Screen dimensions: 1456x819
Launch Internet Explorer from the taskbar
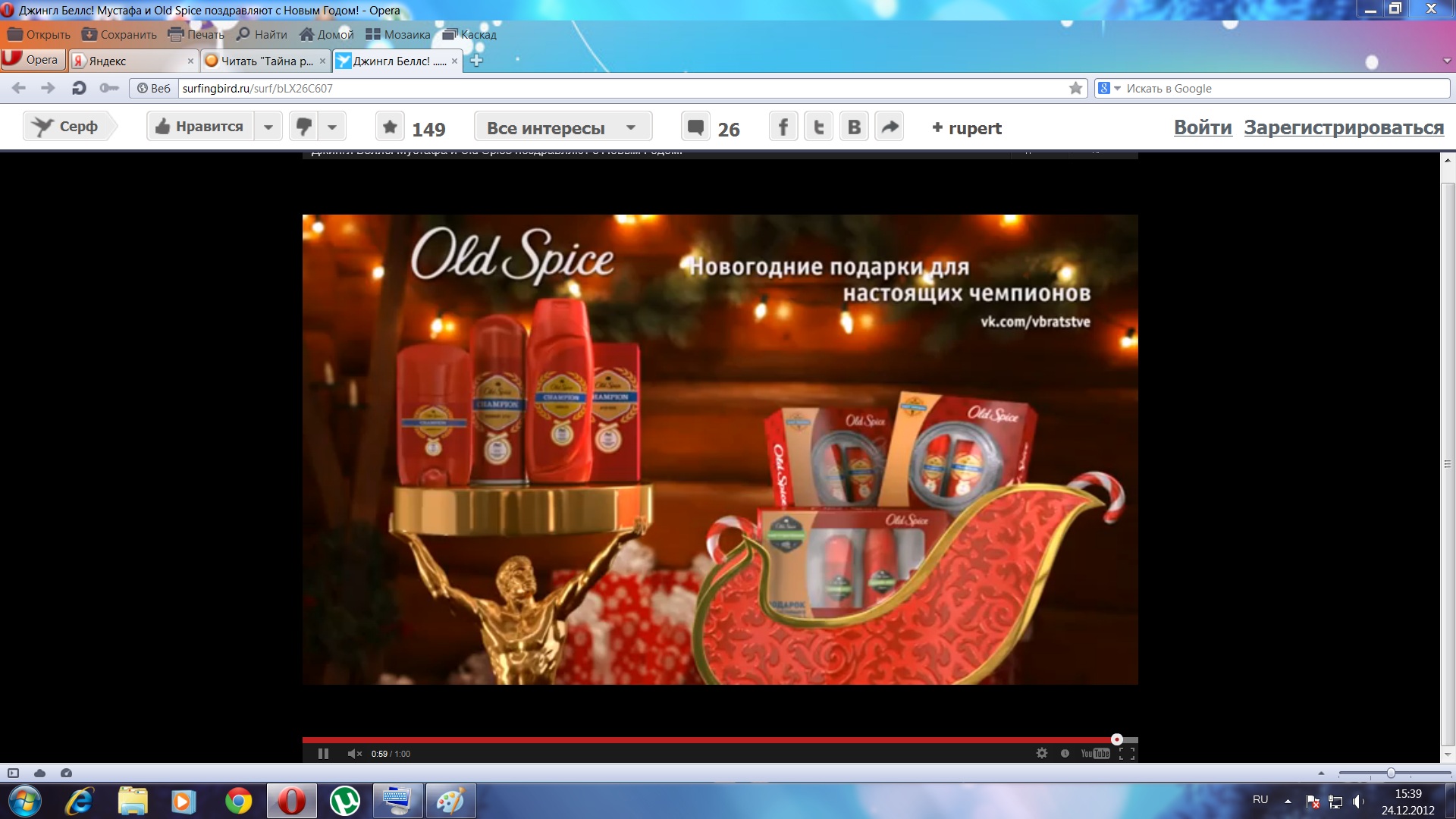click(x=79, y=802)
